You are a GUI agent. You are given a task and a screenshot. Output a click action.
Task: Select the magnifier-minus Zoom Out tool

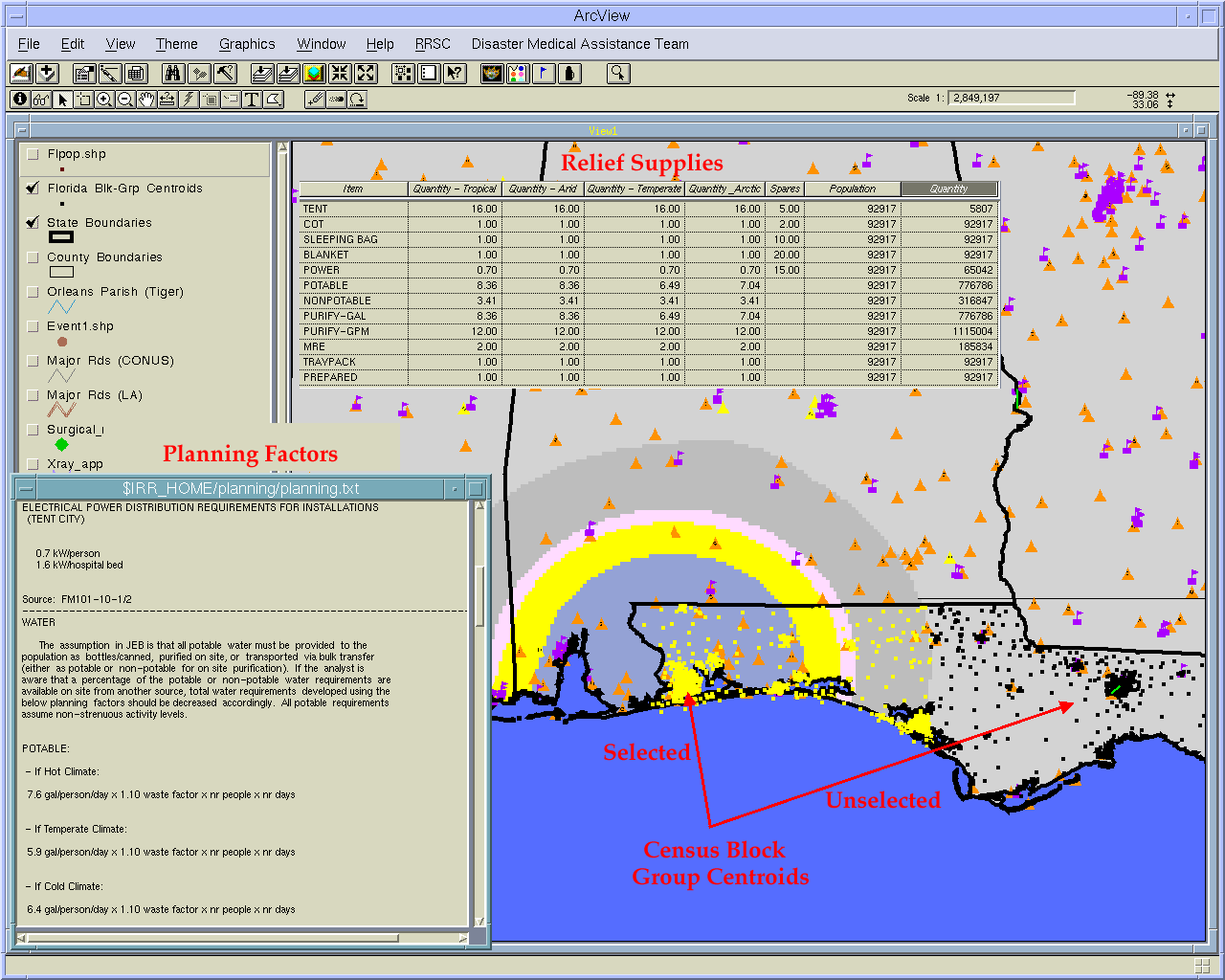click(x=124, y=100)
